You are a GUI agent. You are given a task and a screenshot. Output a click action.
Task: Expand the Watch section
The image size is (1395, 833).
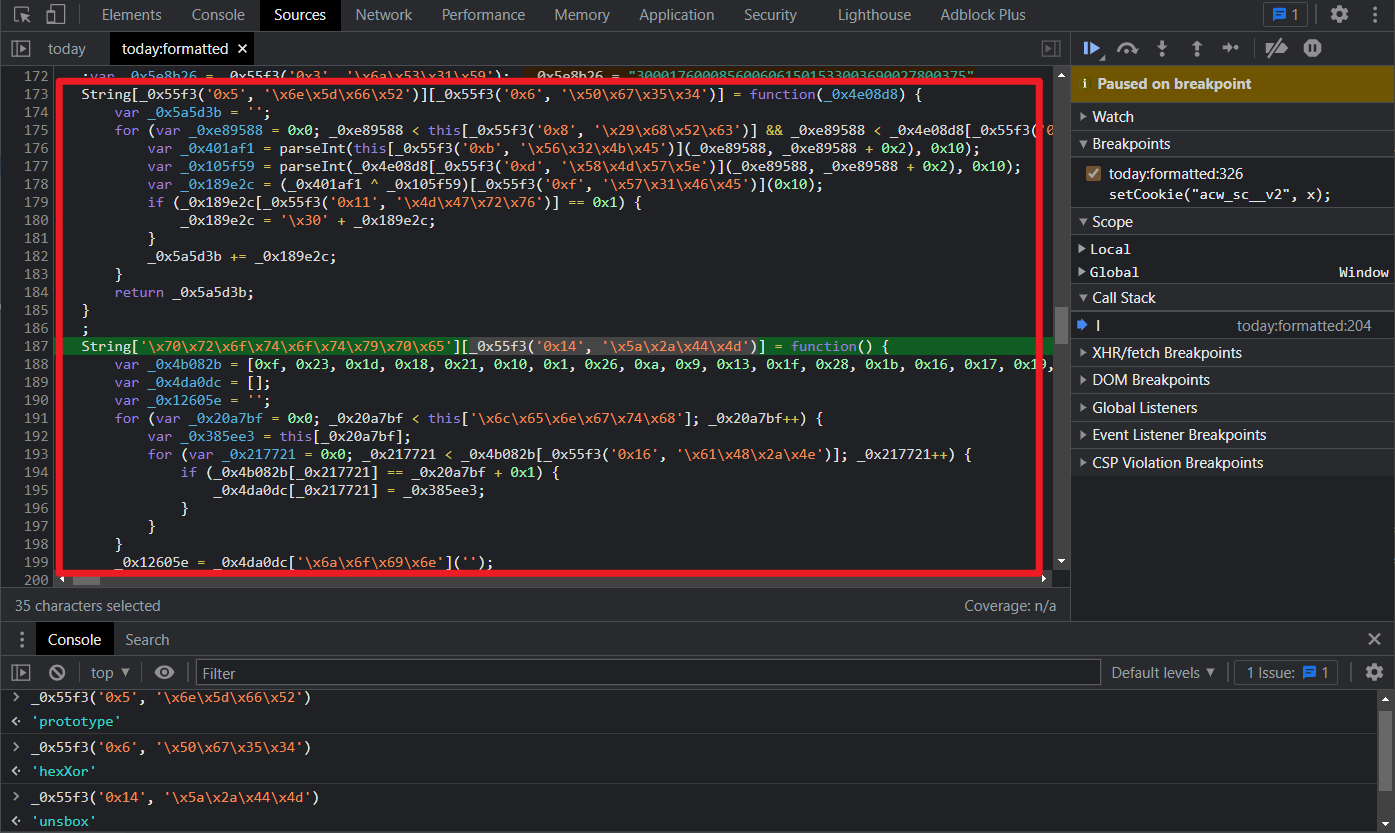1112,117
